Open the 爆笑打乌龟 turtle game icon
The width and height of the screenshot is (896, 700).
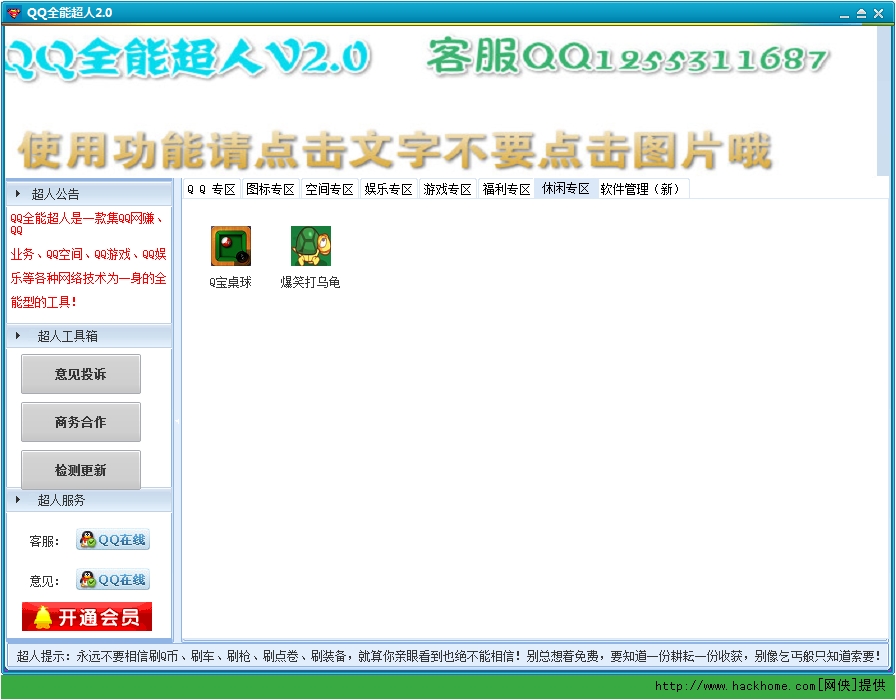pos(311,246)
